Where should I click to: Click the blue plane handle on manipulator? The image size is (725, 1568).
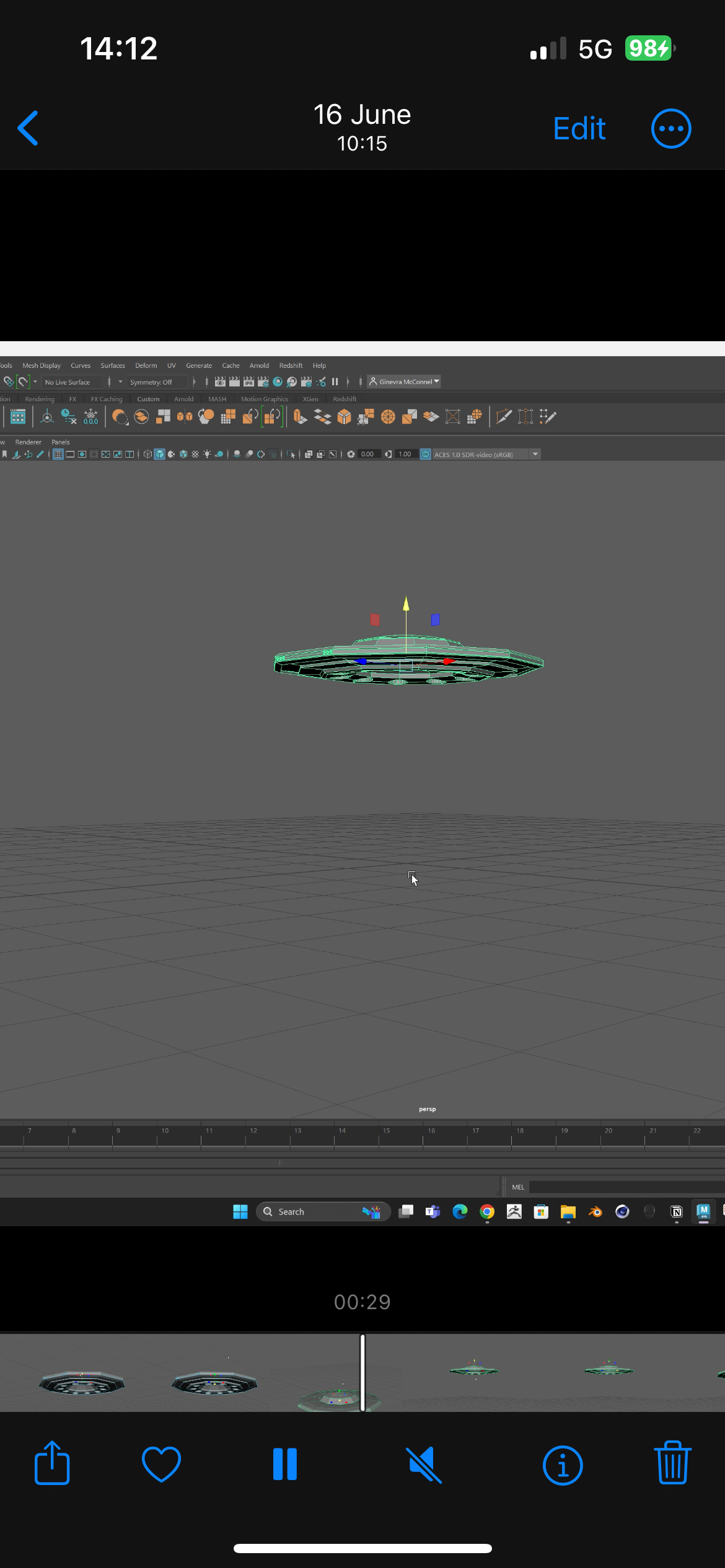[x=436, y=619]
